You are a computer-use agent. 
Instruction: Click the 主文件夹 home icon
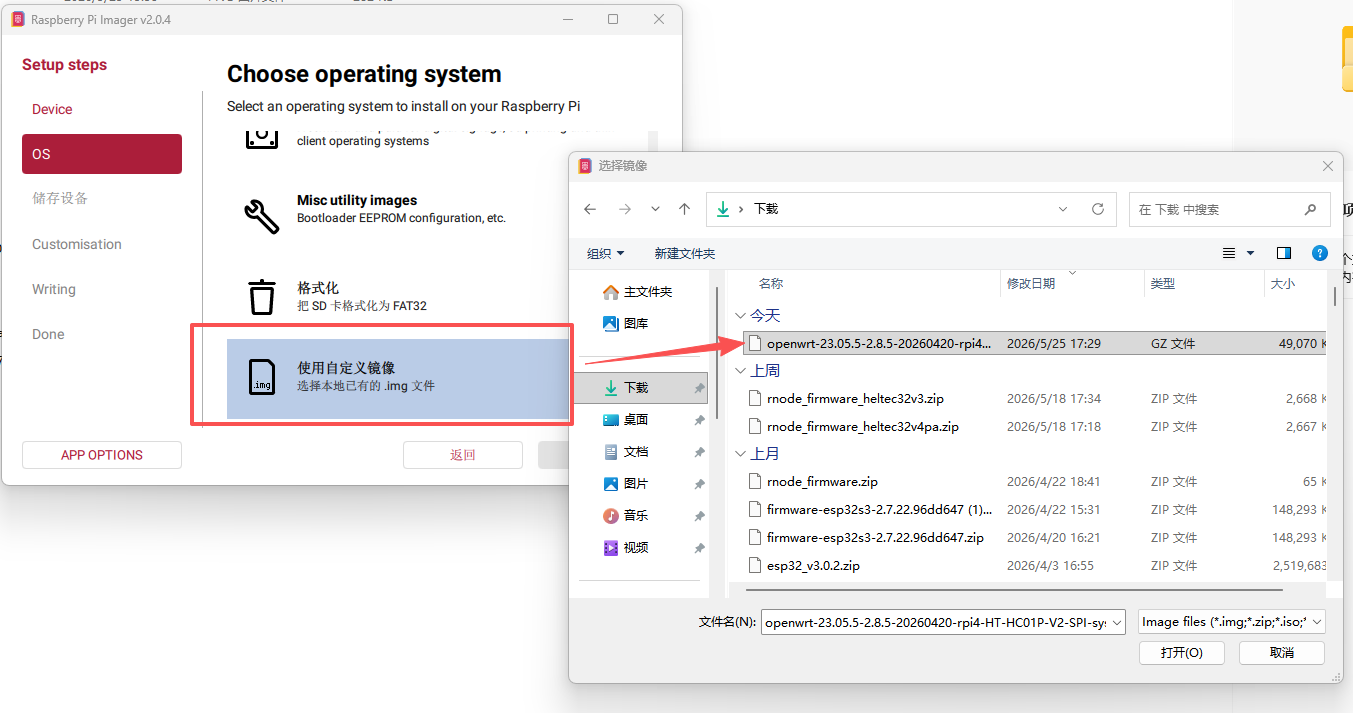tap(611, 292)
